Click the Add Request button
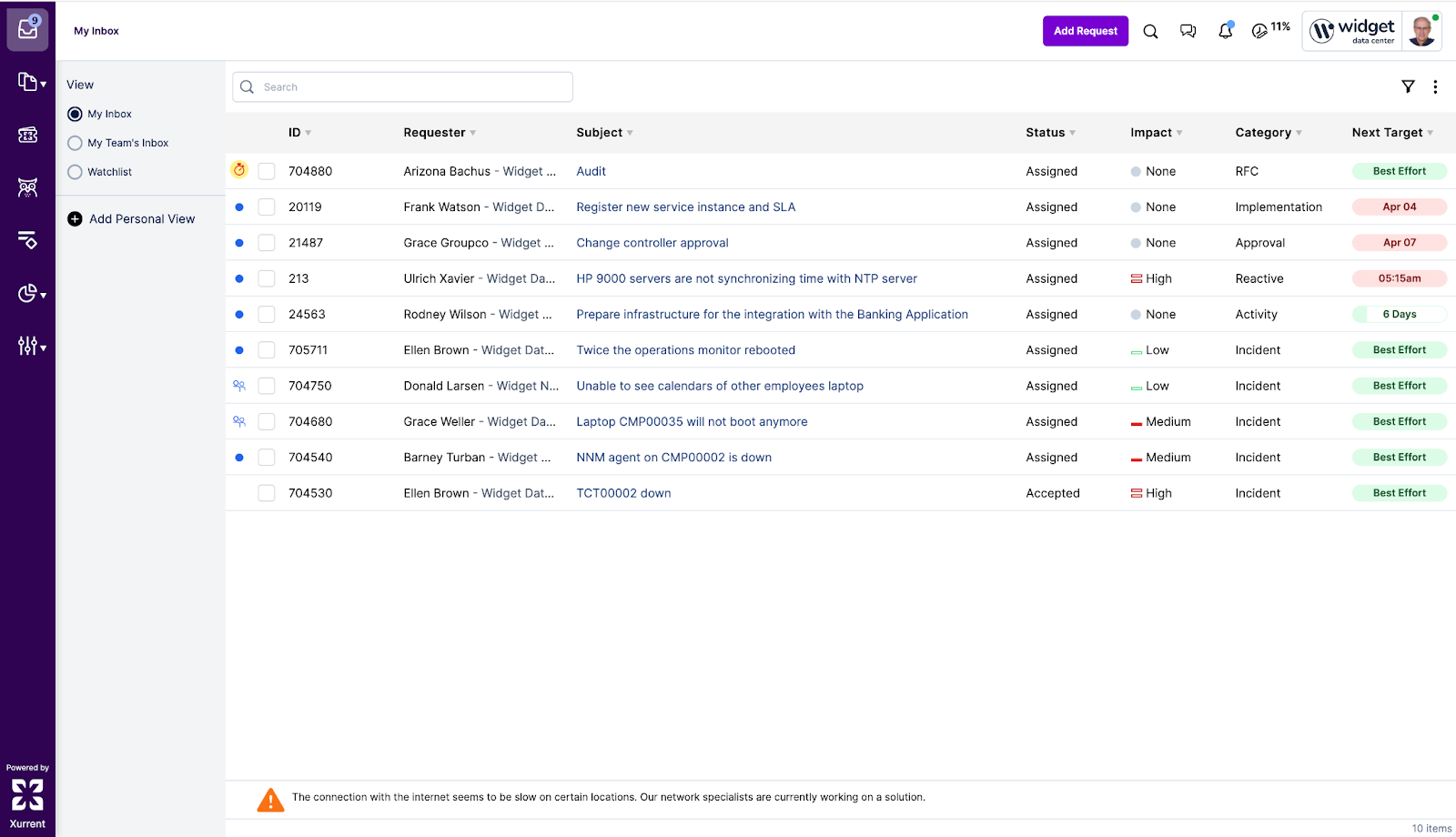This screenshot has height=837, width=1456. [1085, 30]
